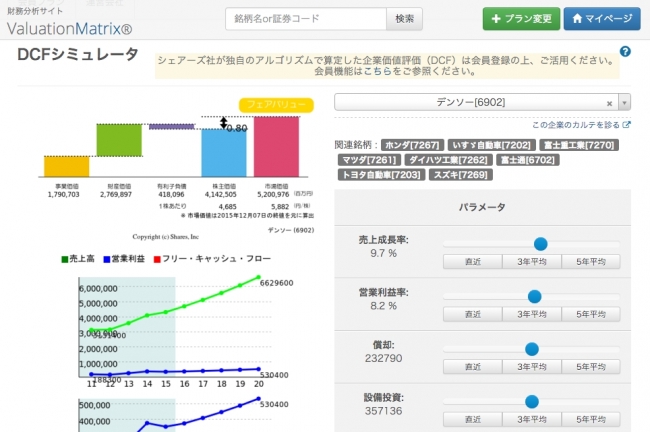Click the 1,790,703 事業価値 value

coord(63,194)
